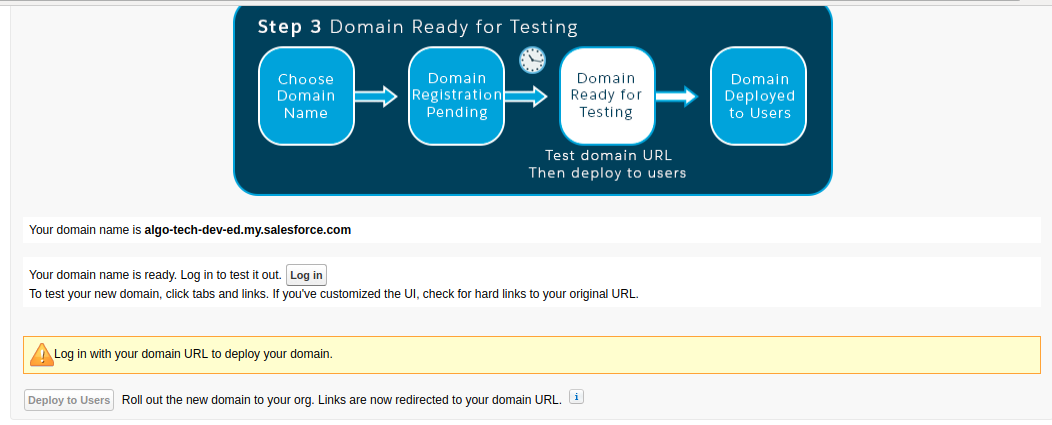
Task: Select the white Domain Ready for Testing box
Action: click(606, 96)
